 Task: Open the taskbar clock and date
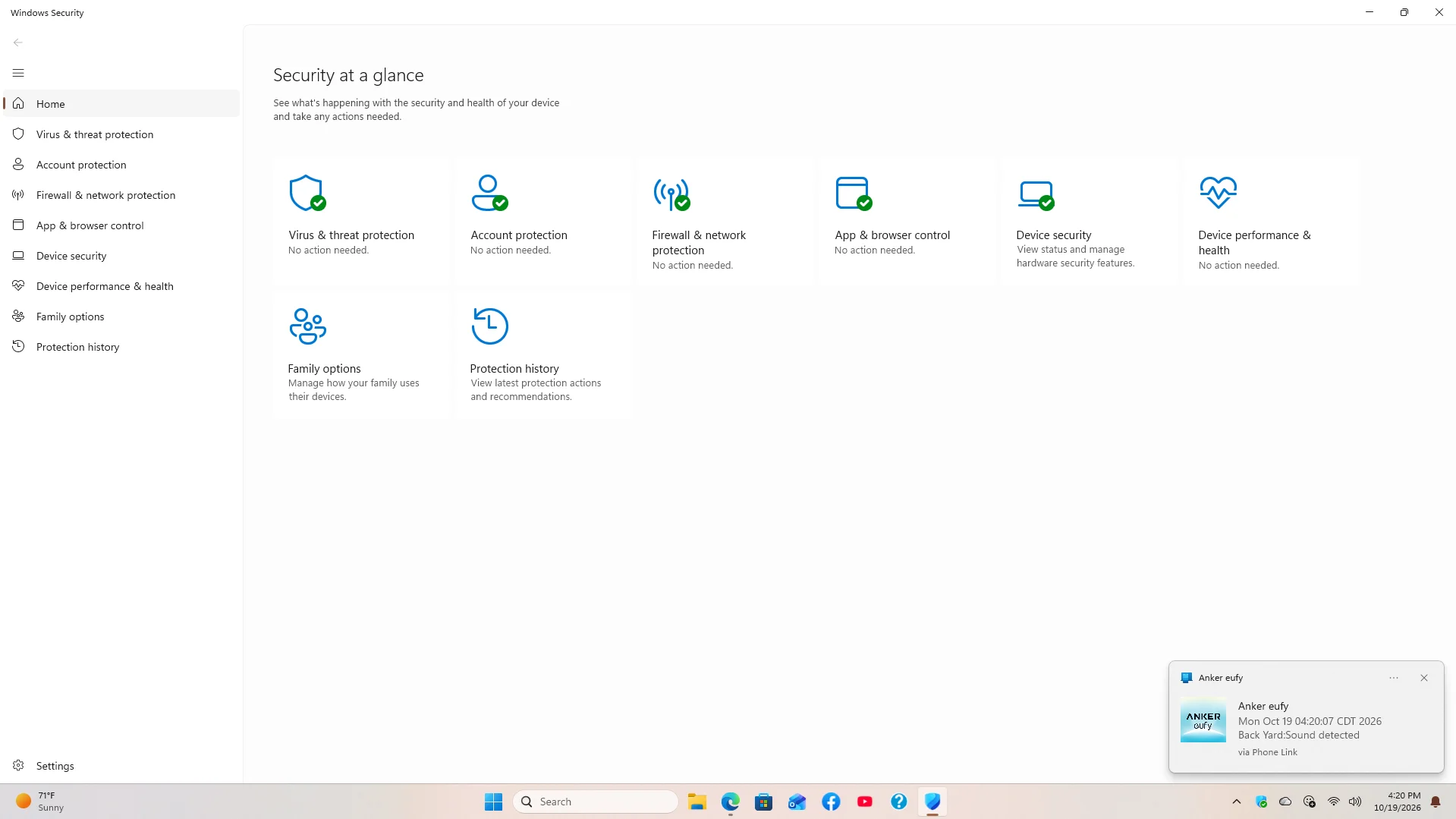pyautogui.click(x=1397, y=802)
